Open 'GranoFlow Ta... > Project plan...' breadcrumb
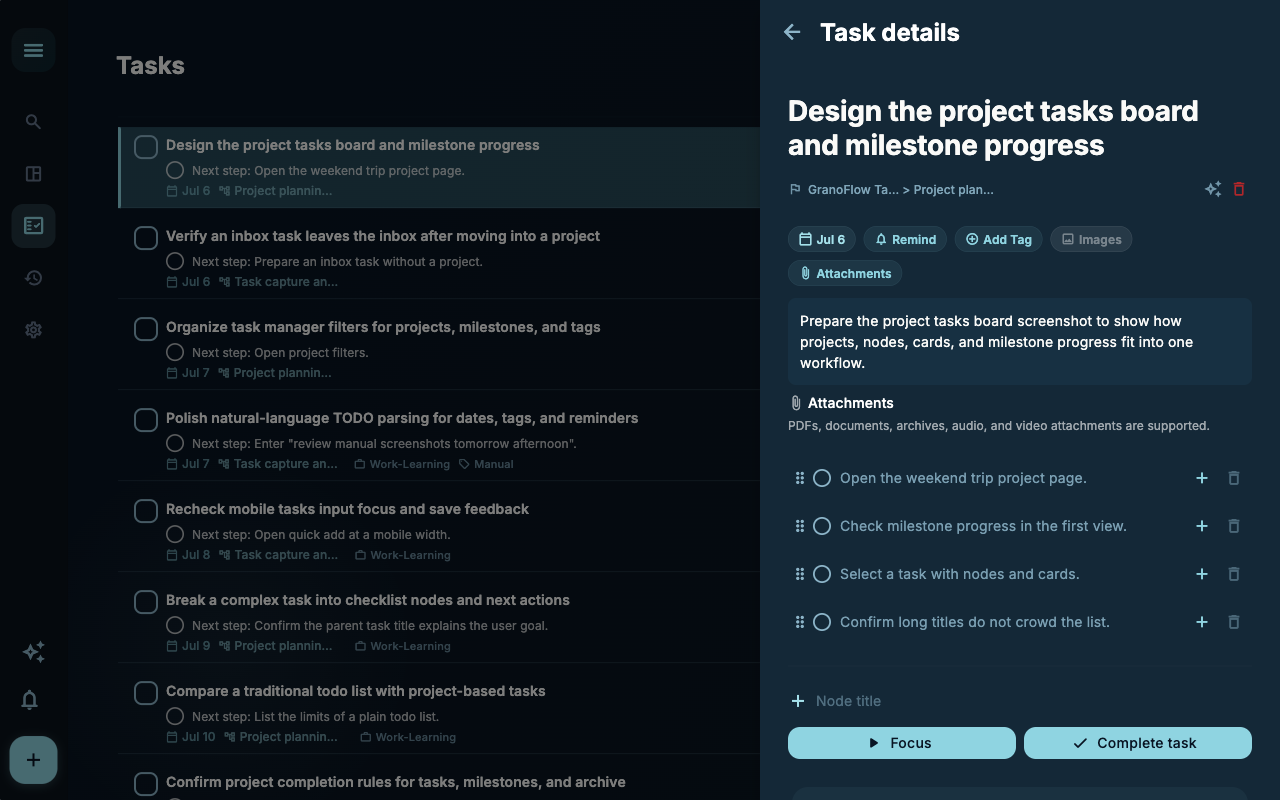 tap(892, 189)
